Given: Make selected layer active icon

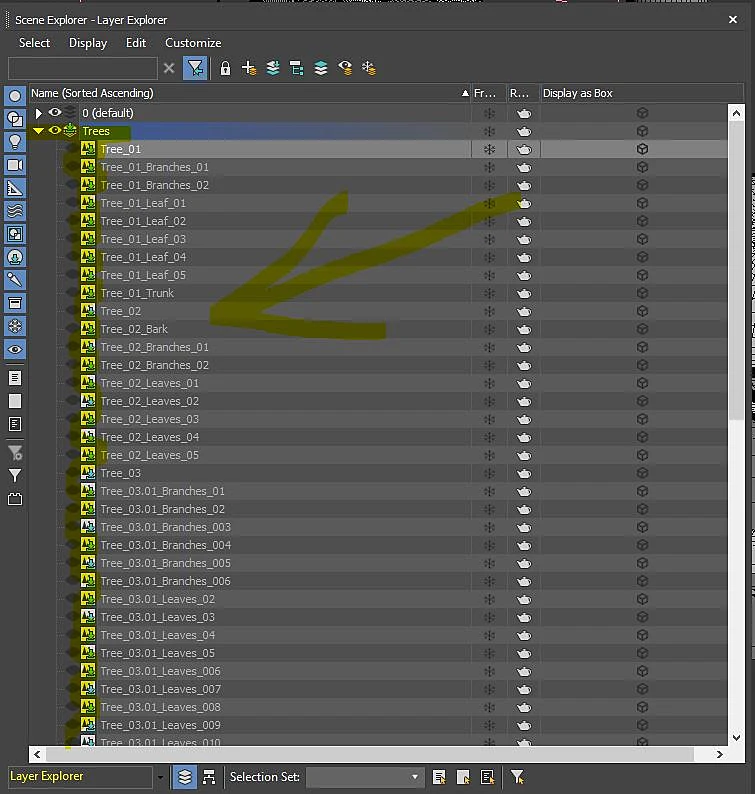Looking at the screenshot, I should (x=321, y=68).
